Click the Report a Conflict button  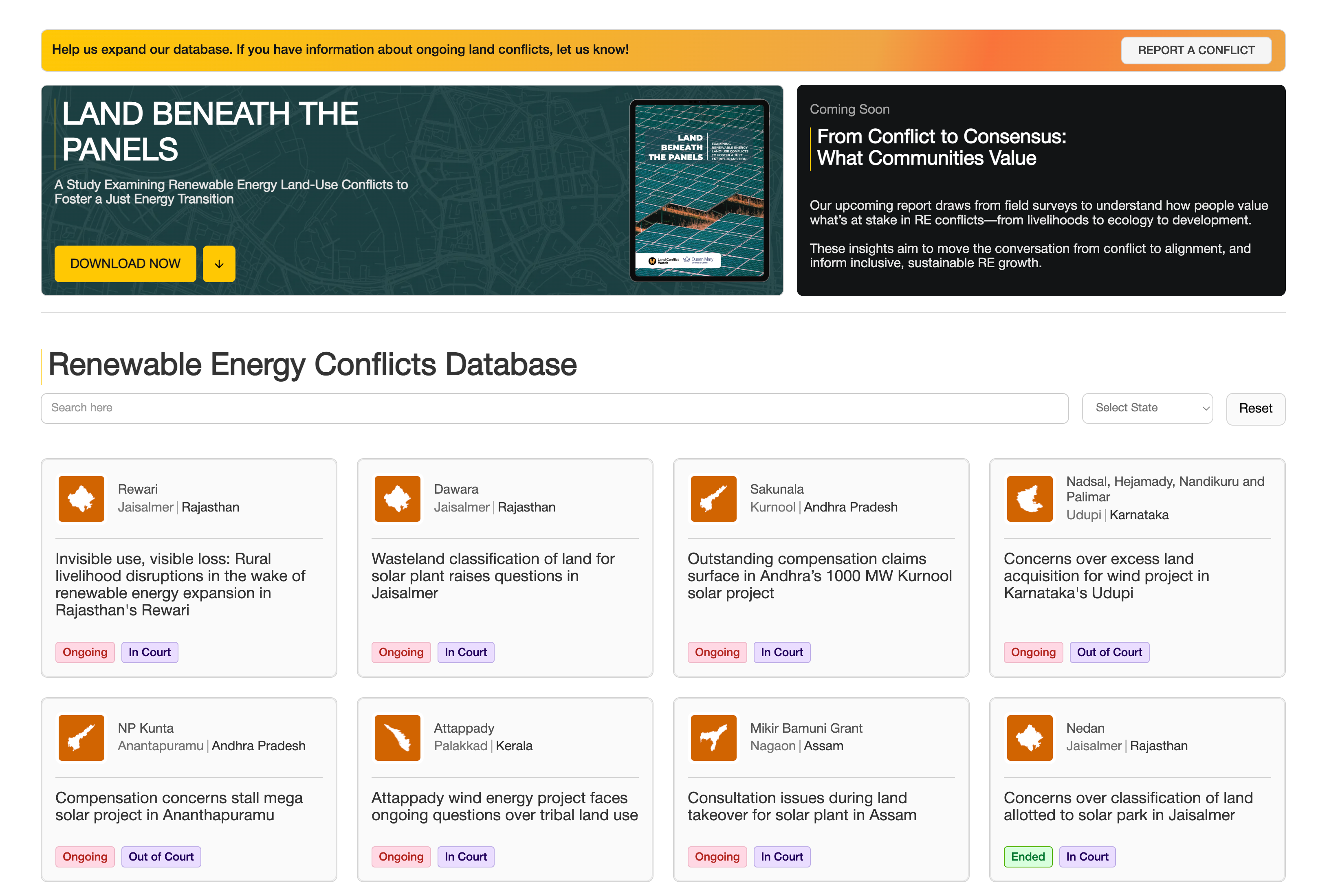coord(1196,50)
